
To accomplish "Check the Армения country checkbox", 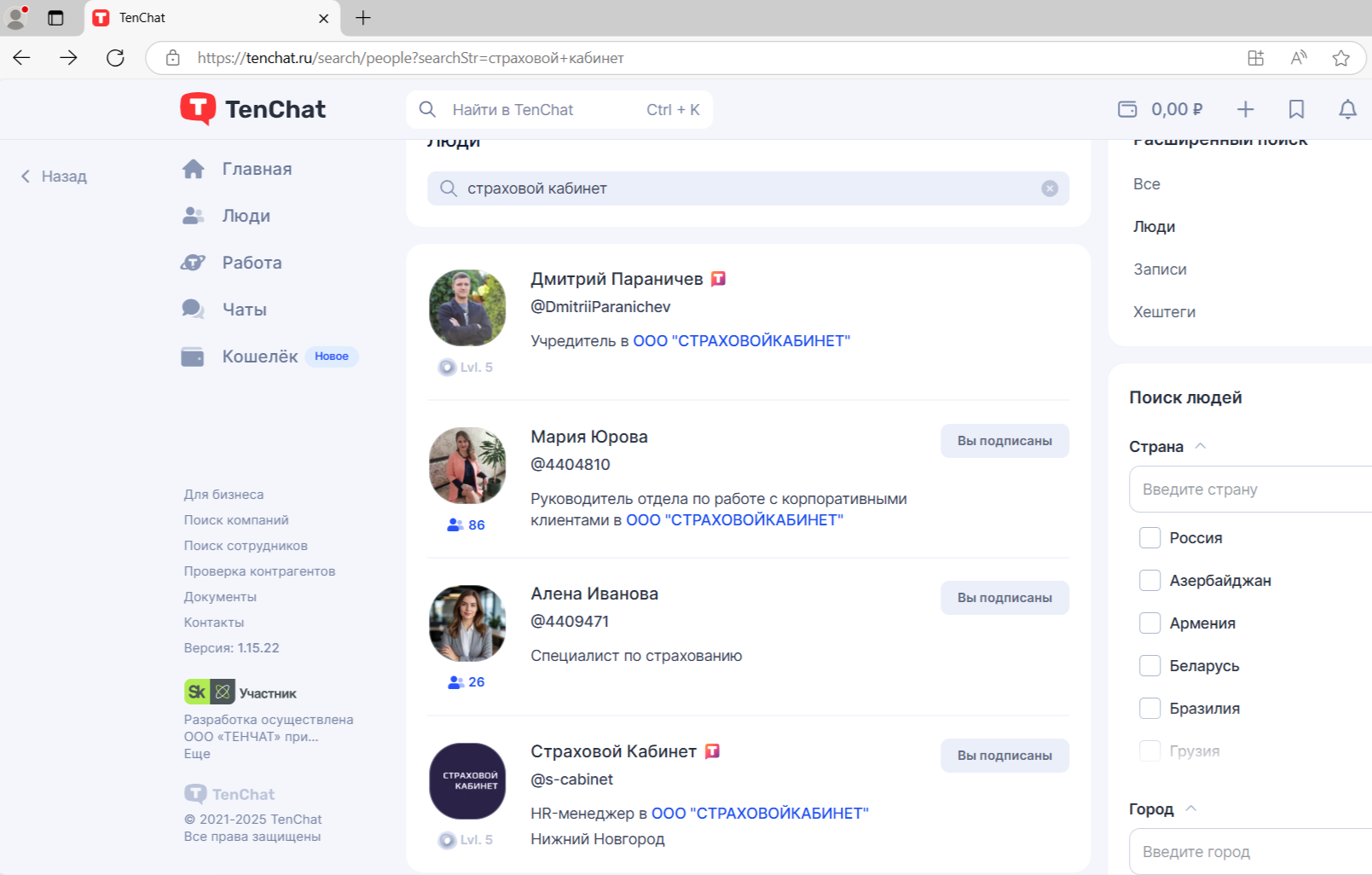I will [x=1149, y=623].
